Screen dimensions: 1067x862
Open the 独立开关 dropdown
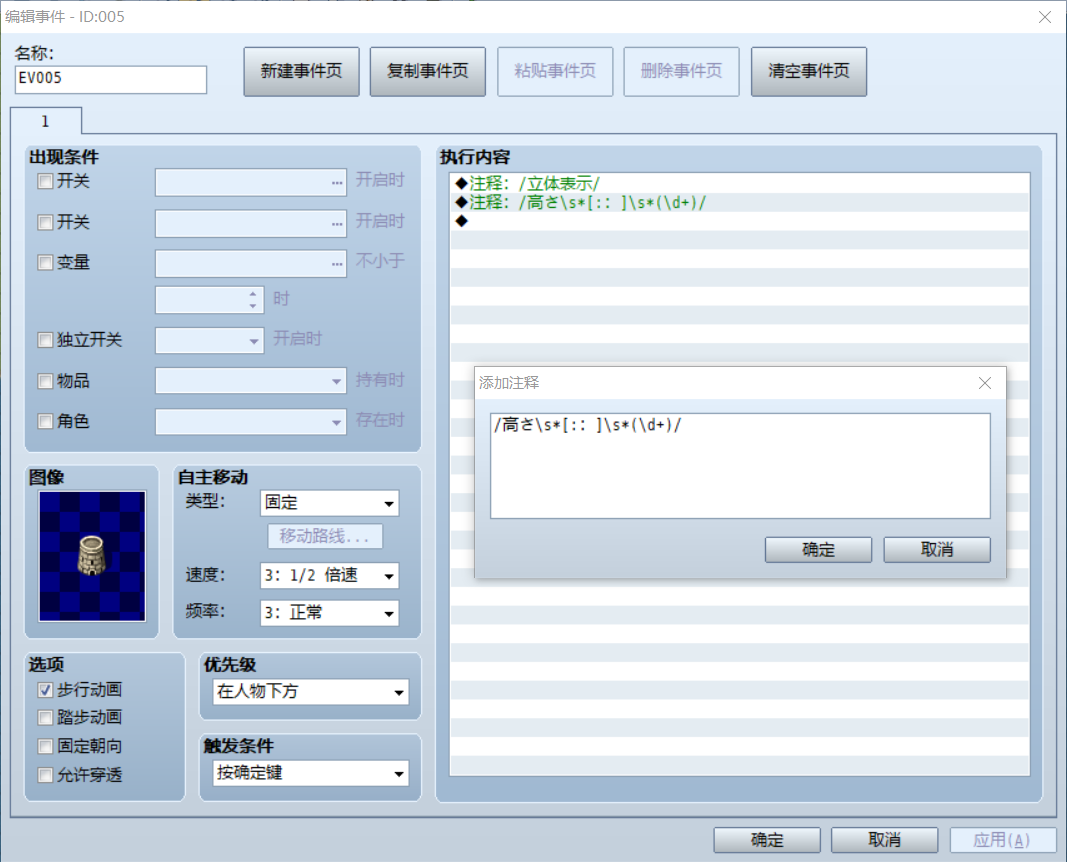click(x=210, y=340)
